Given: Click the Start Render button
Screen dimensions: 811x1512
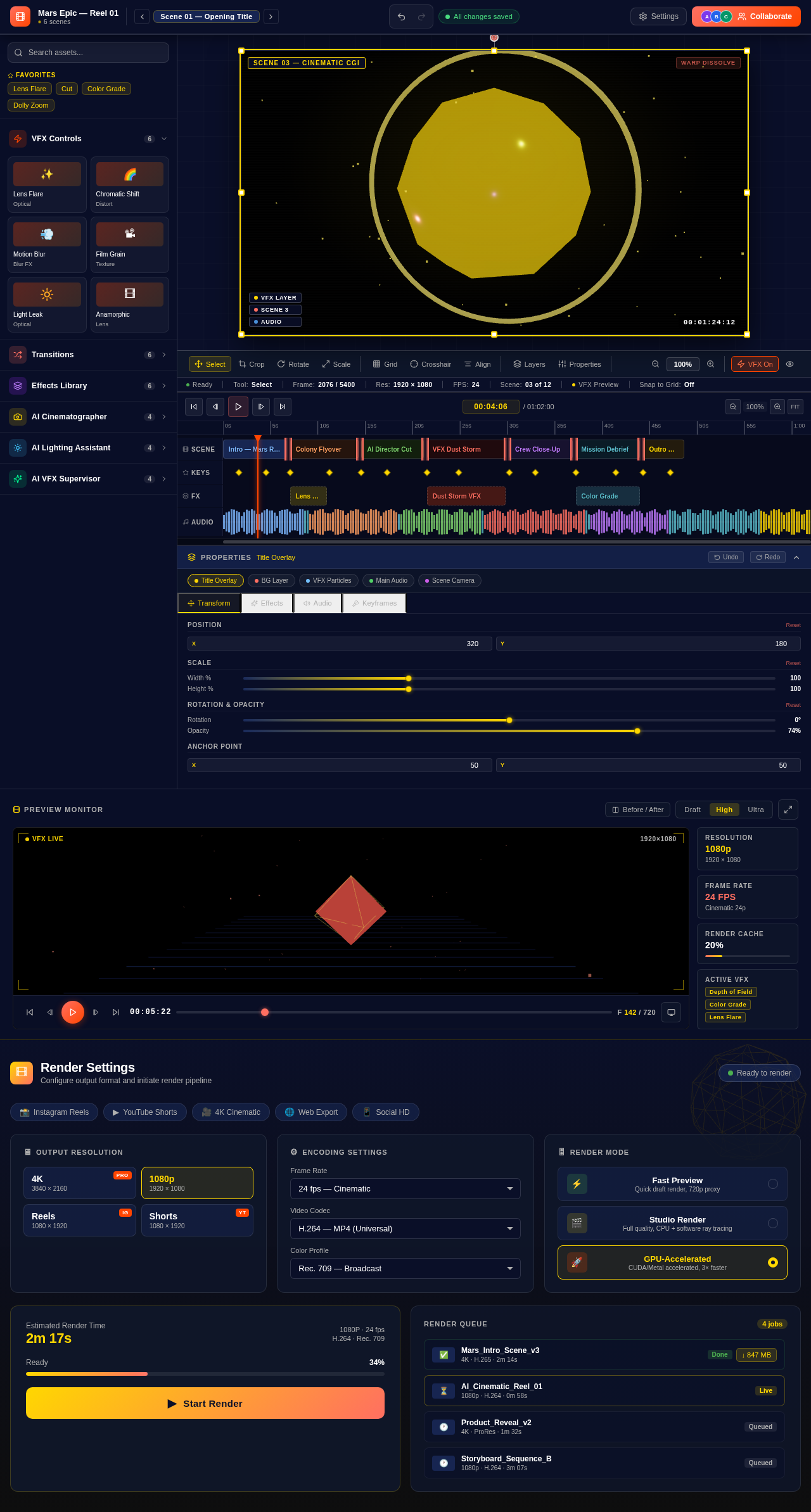Looking at the screenshot, I should coord(205,1403).
